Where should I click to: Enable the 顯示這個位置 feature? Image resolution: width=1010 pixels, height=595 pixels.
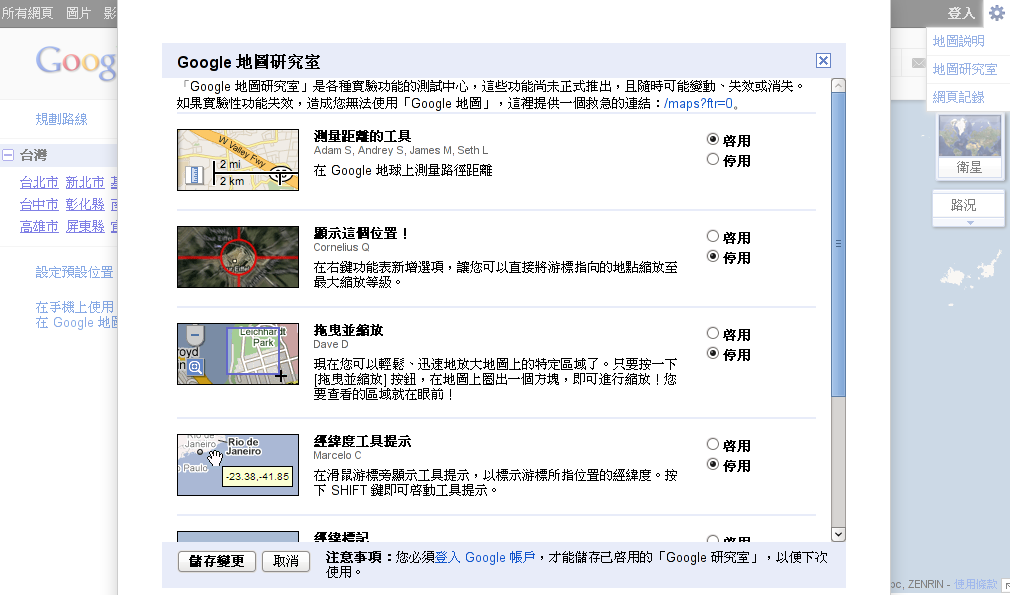(x=713, y=237)
